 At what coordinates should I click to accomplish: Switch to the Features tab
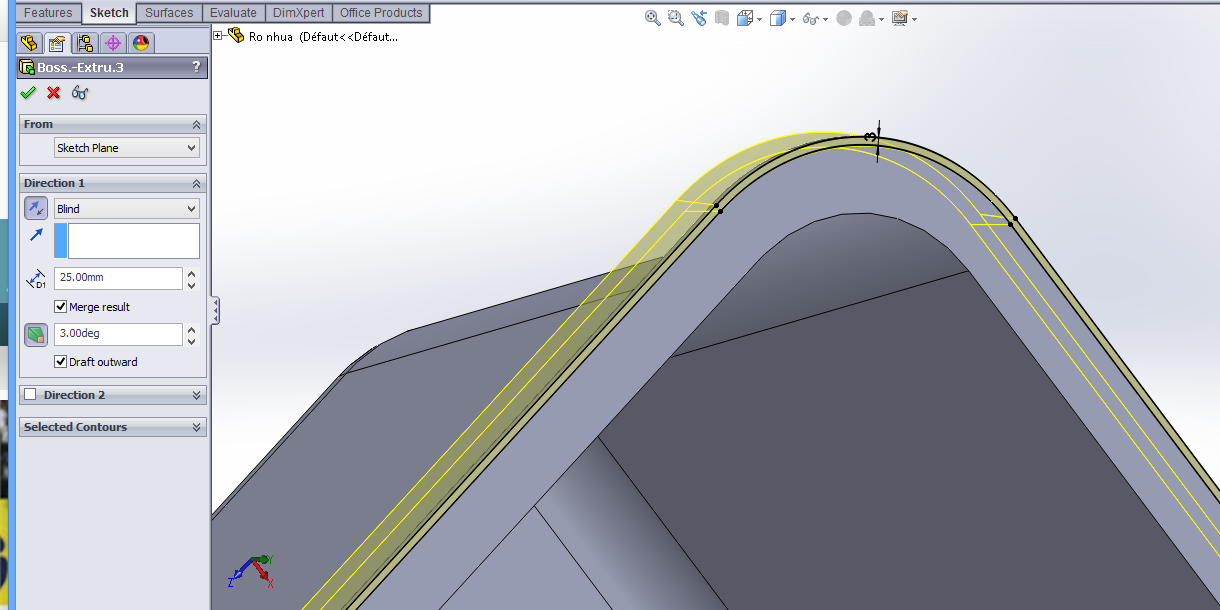48,13
